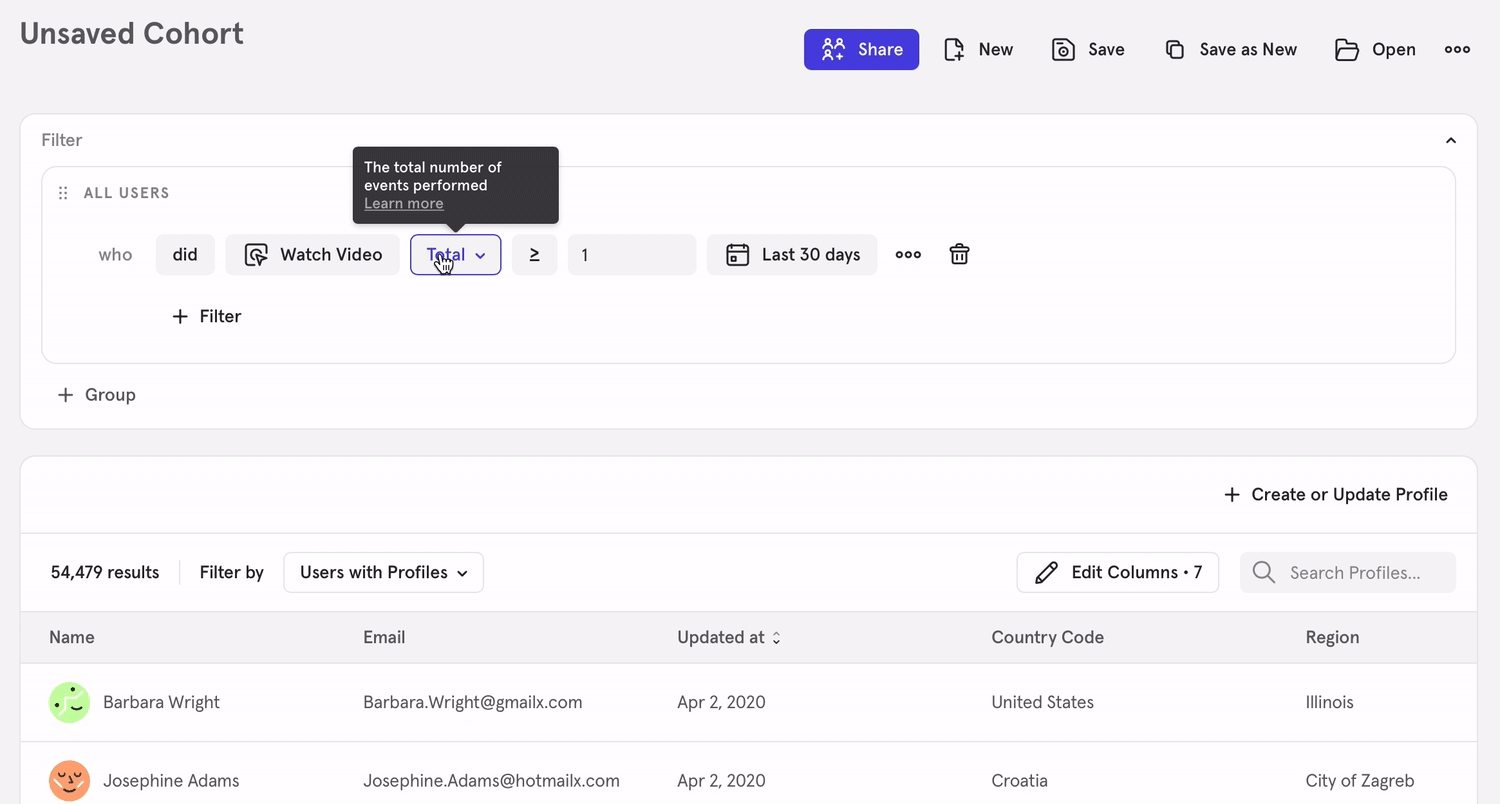Click Edit Columns button
Viewport: 1500px width, 804px height.
1117,573
